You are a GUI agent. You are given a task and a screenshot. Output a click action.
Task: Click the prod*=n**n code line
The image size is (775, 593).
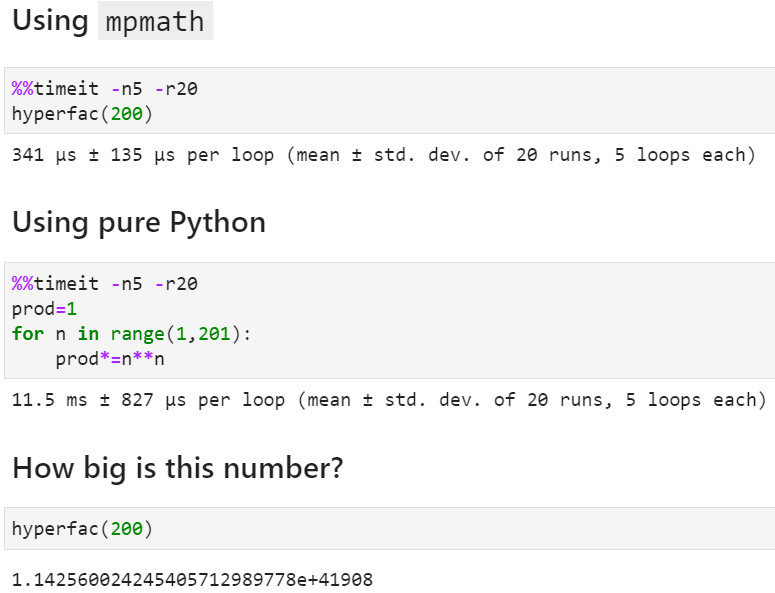(x=110, y=359)
